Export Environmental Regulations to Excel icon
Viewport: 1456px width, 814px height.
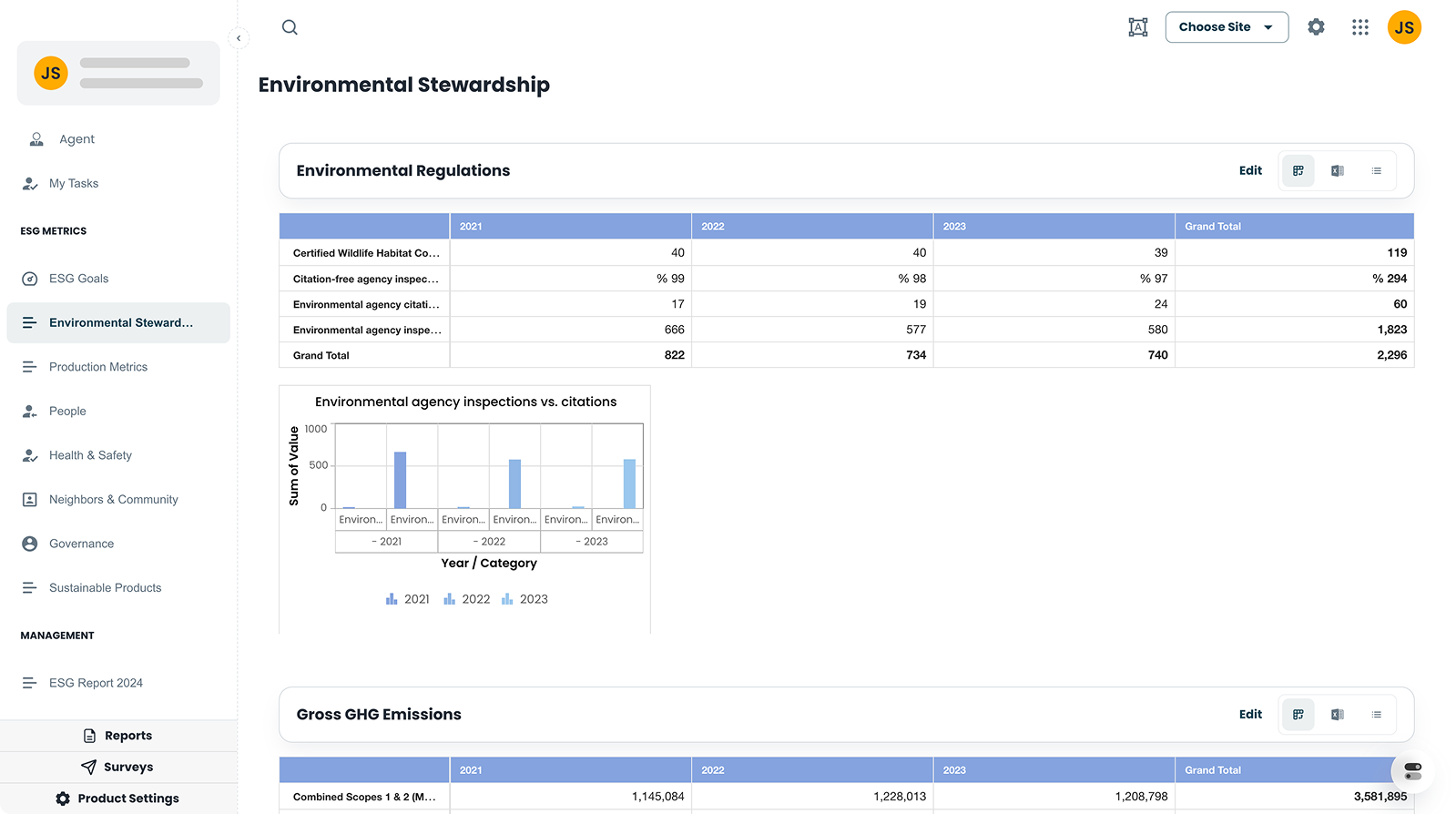pyautogui.click(x=1338, y=170)
